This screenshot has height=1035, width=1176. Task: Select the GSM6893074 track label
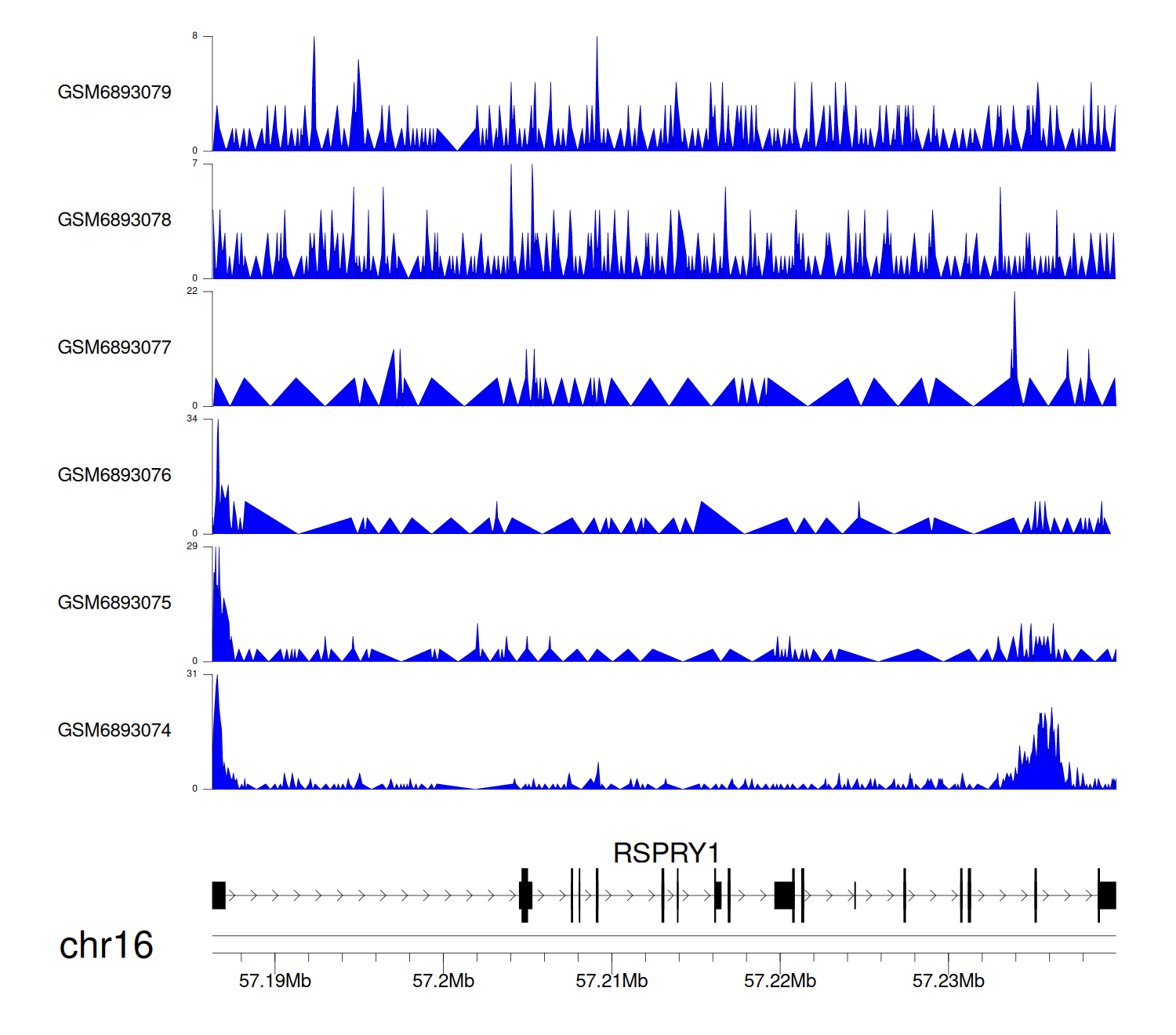(x=114, y=731)
